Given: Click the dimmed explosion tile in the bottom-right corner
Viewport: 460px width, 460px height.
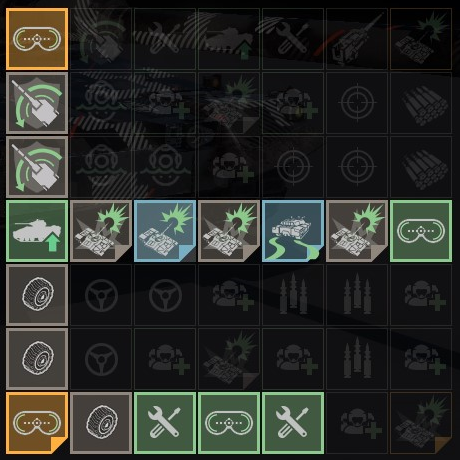Looking at the screenshot, I should coord(421,423).
